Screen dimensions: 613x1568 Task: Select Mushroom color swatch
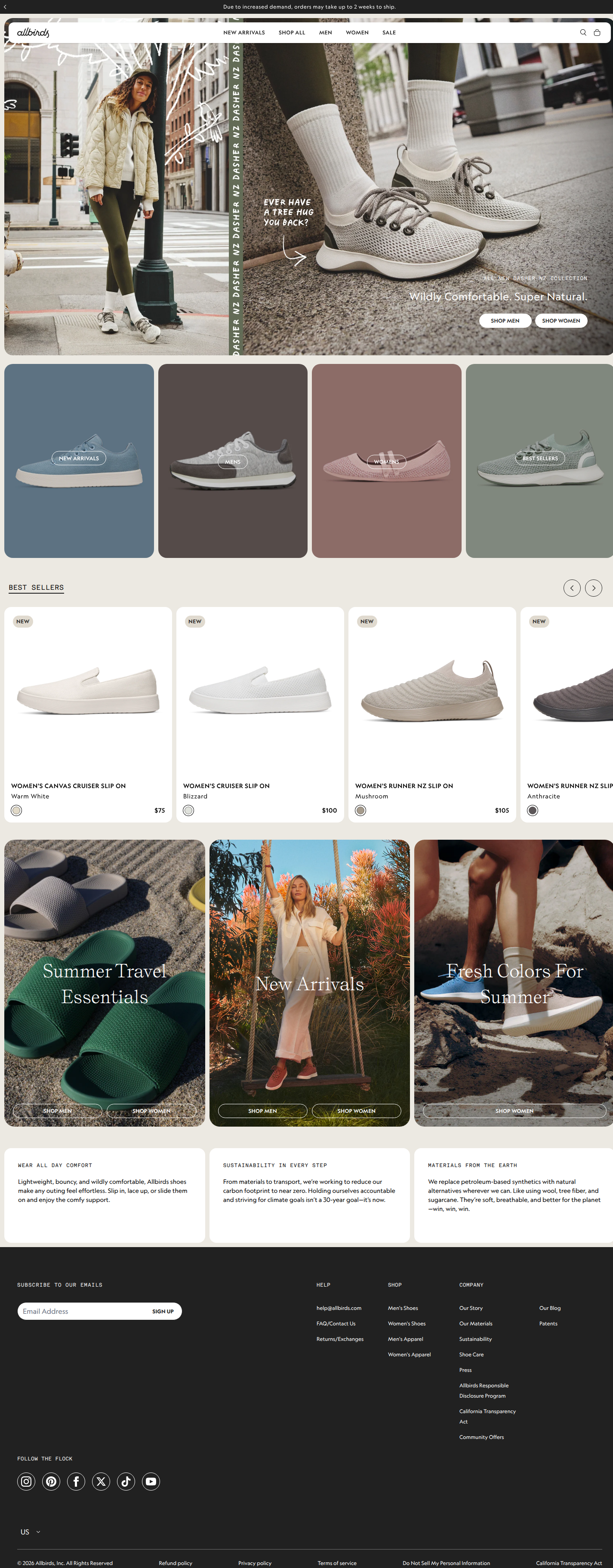pyautogui.click(x=360, y=810)
